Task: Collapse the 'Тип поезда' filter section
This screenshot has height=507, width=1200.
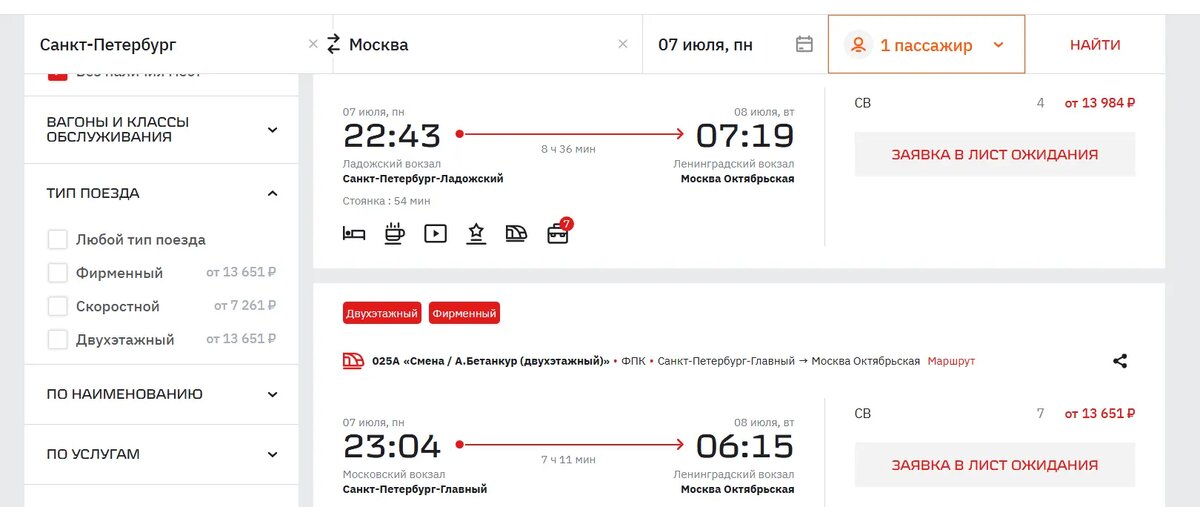Action: (162, 193)
